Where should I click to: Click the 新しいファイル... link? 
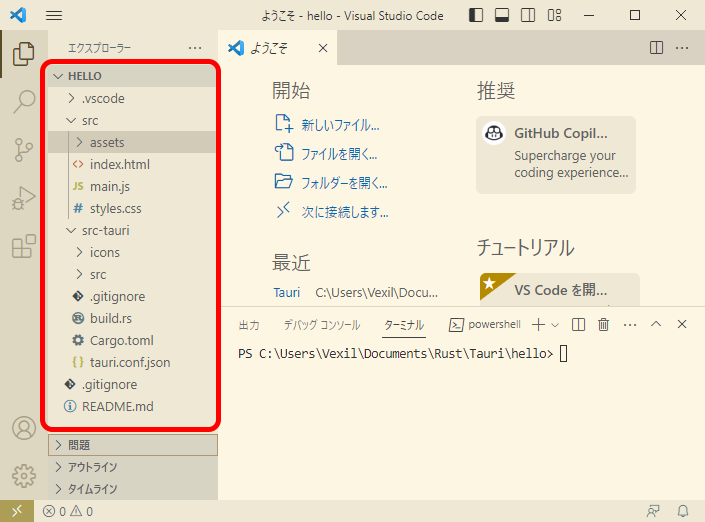click(340, 125)
